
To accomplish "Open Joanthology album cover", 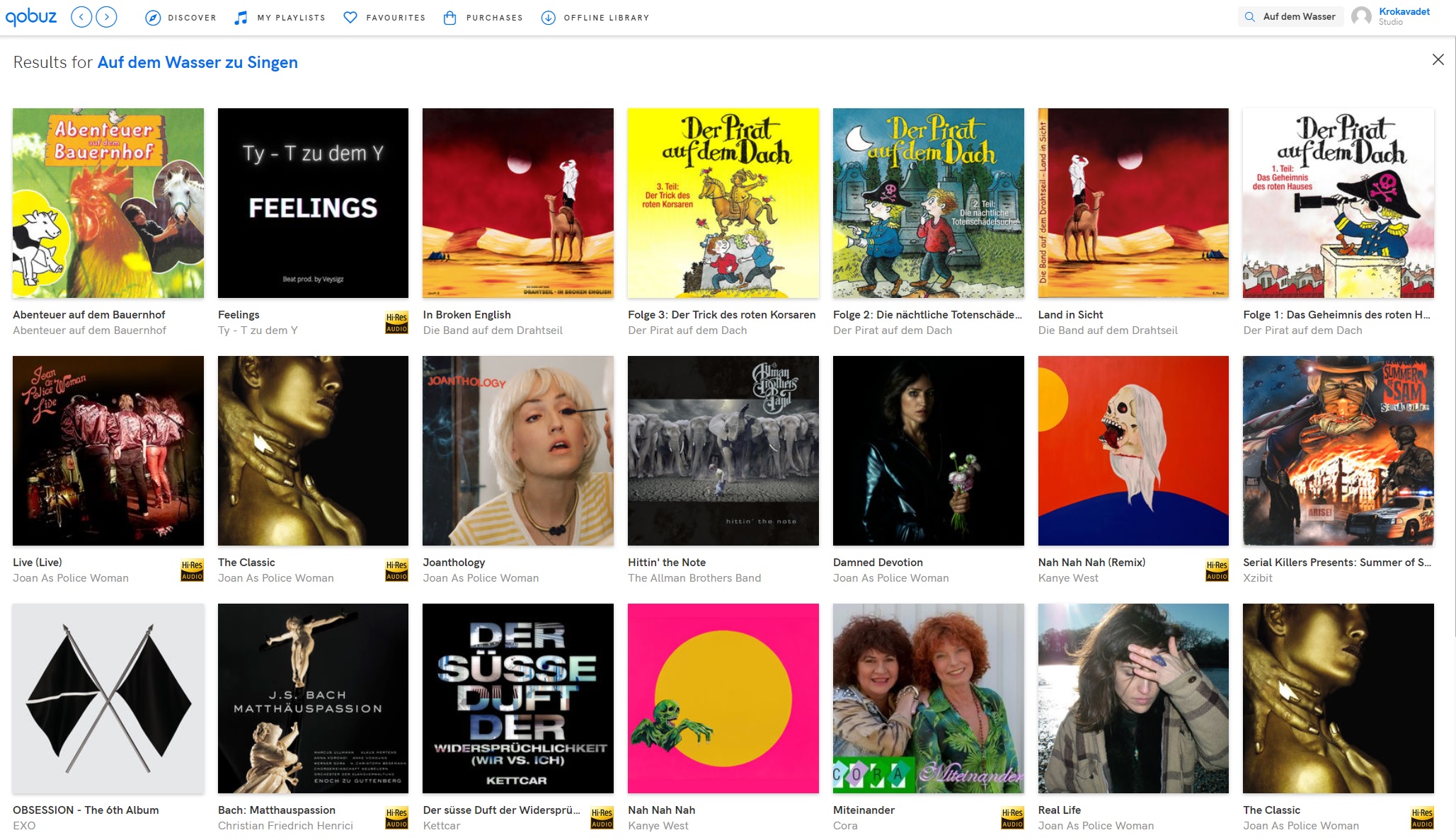I will coord(518,451).
